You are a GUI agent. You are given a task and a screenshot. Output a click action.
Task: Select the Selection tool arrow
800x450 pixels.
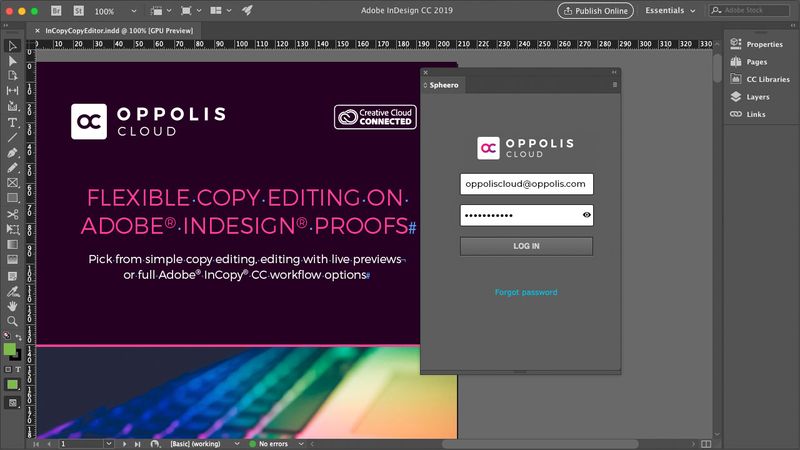coord(12,46)
